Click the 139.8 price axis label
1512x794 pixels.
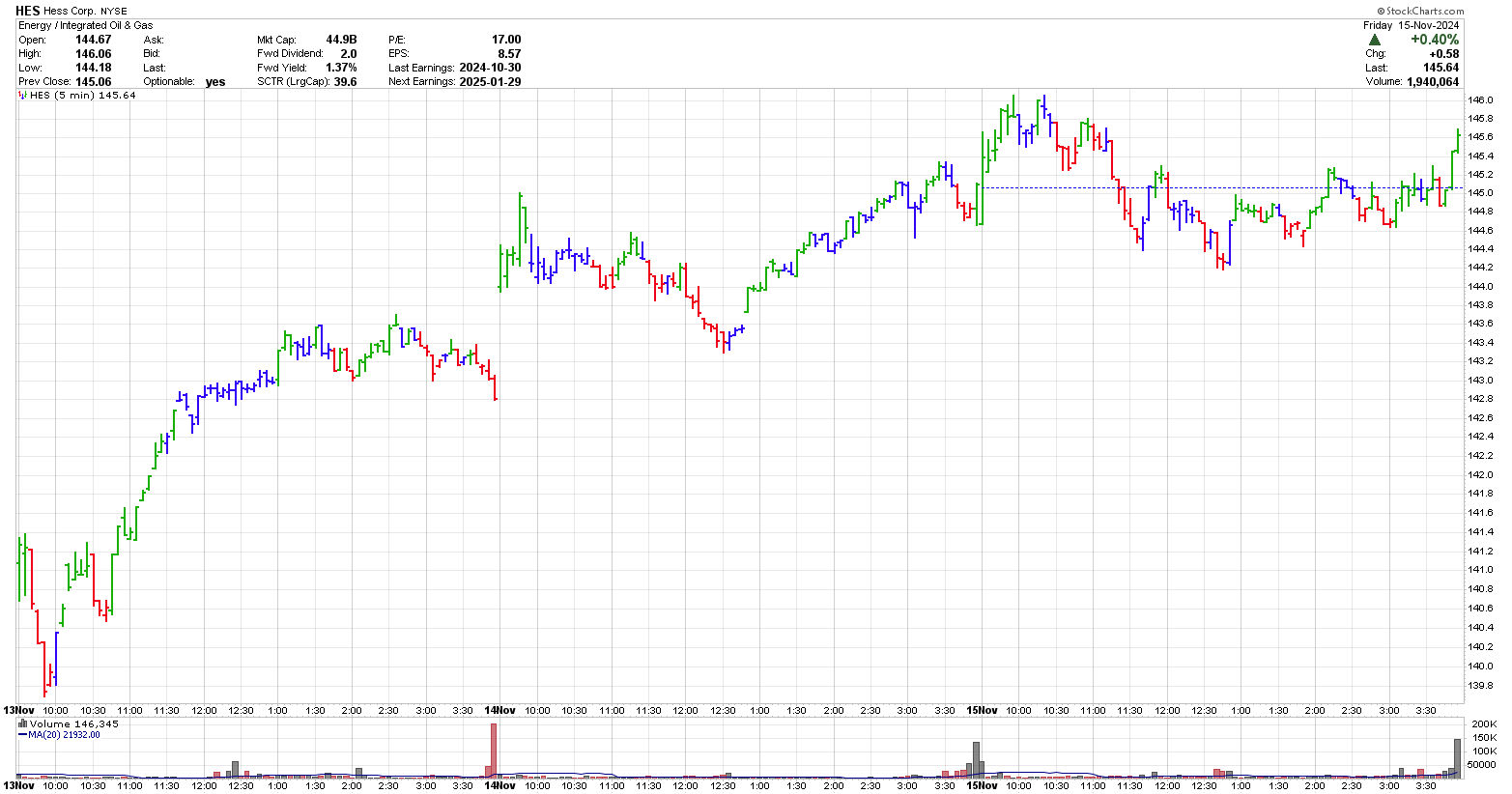click(x=1481, y=686)
